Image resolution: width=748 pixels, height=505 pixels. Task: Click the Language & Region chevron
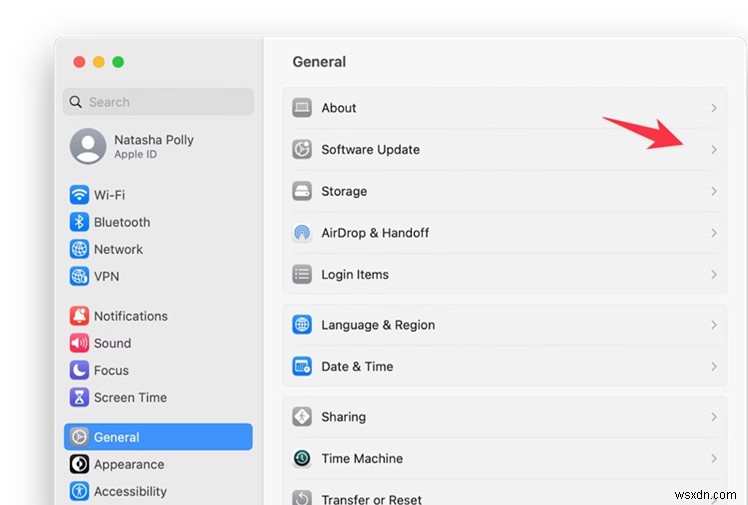point(714,325)
